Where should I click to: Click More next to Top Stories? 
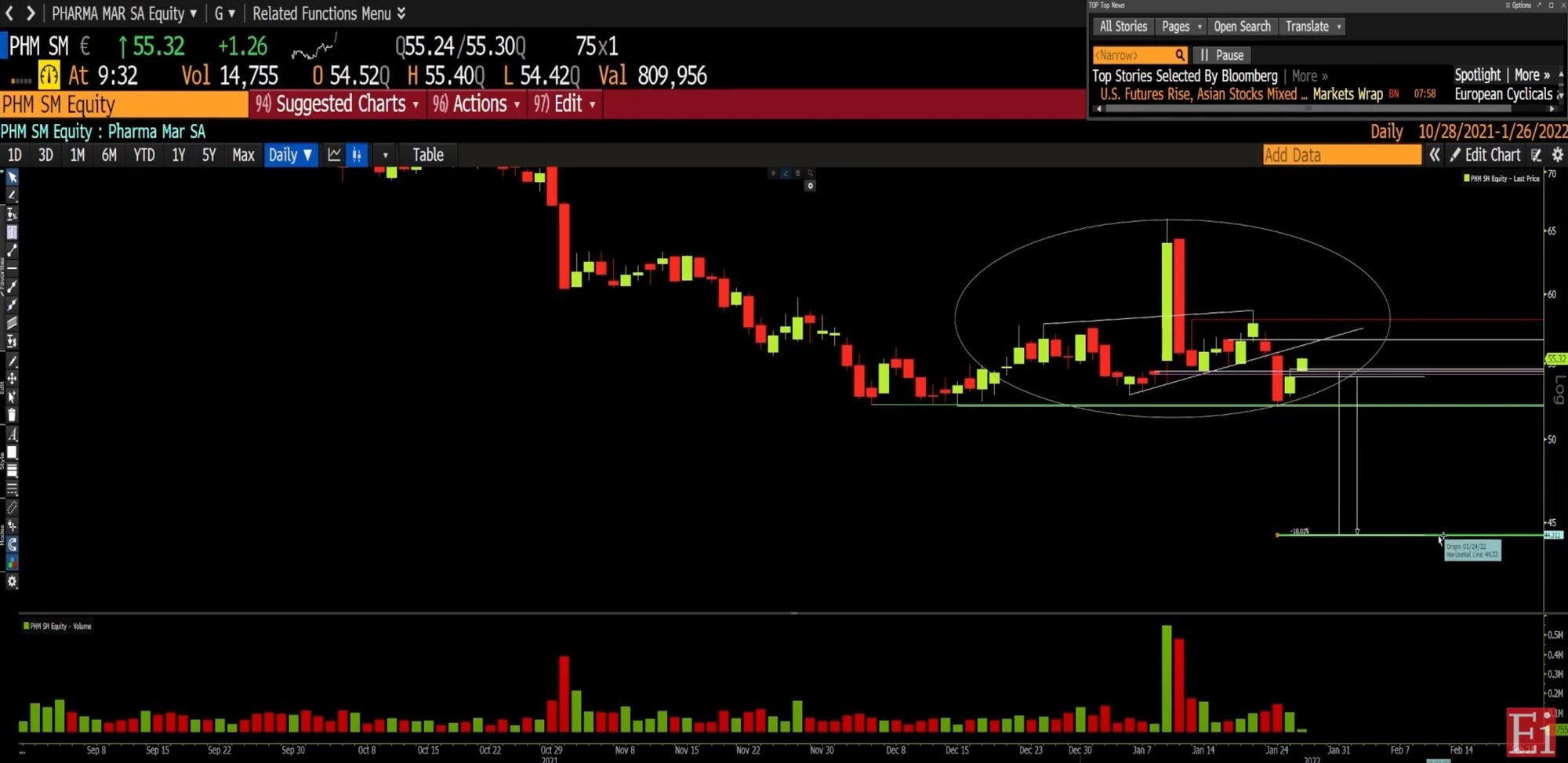pos(1309,76)
